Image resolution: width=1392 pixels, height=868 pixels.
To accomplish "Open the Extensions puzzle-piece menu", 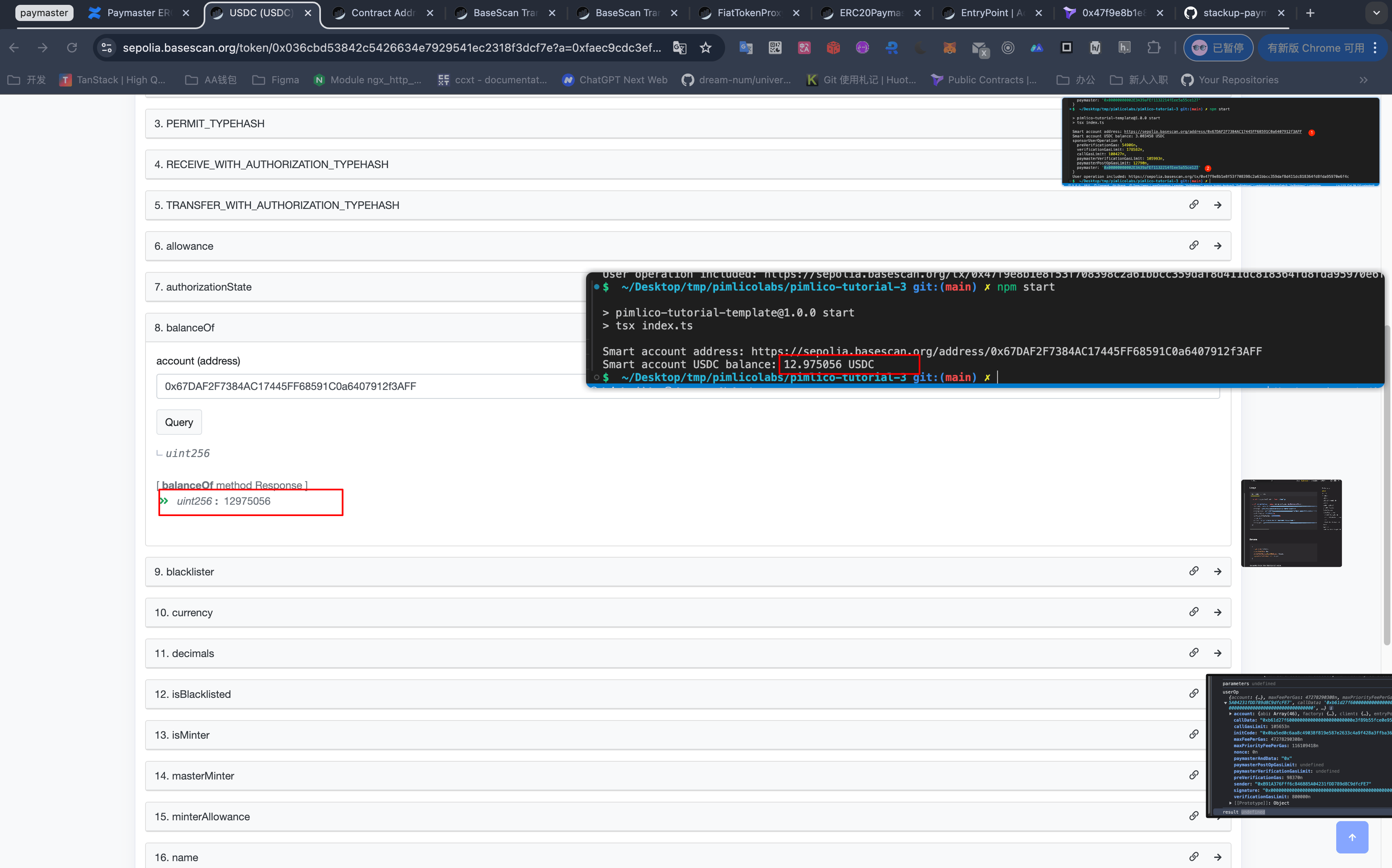I will tap(1154, 48).
